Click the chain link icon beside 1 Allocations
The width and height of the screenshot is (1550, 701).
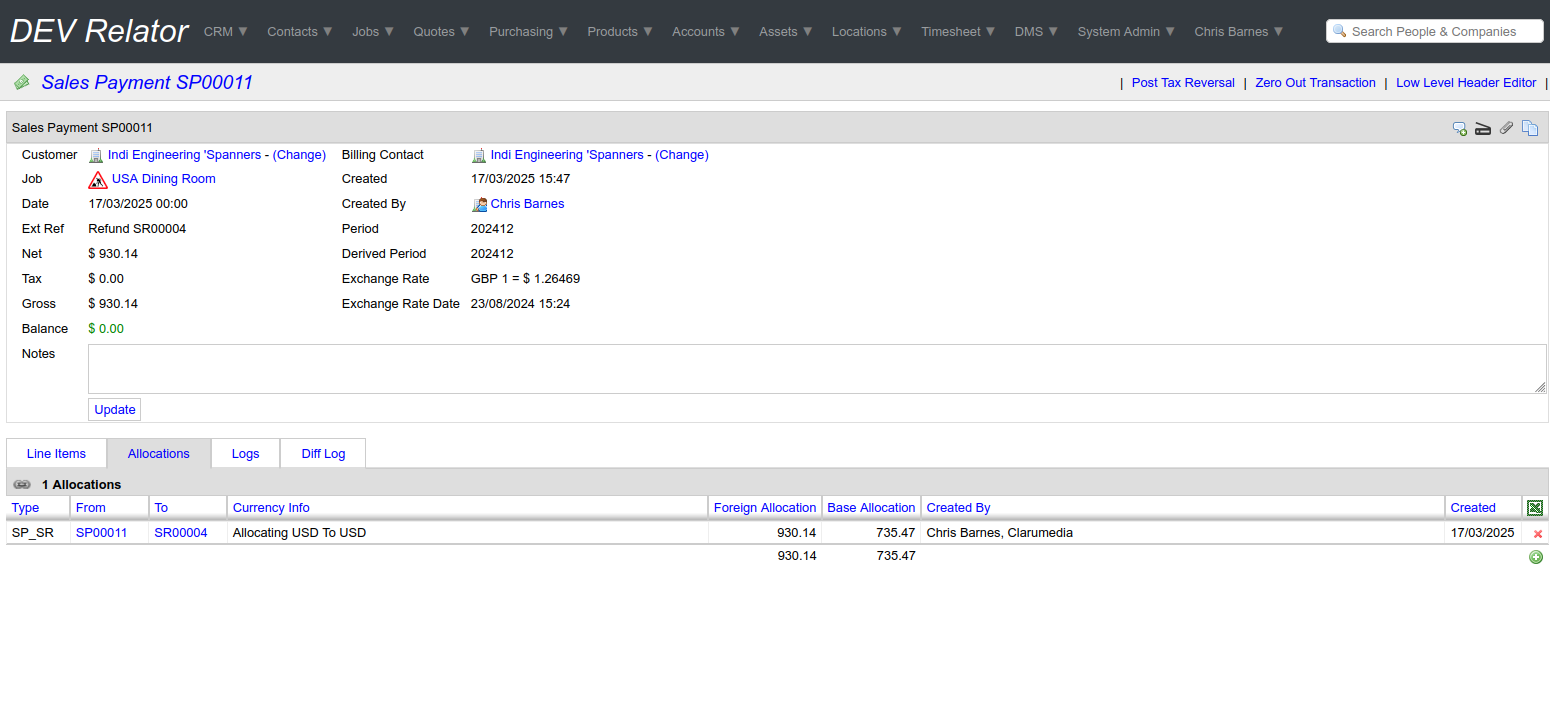[22, 484]
